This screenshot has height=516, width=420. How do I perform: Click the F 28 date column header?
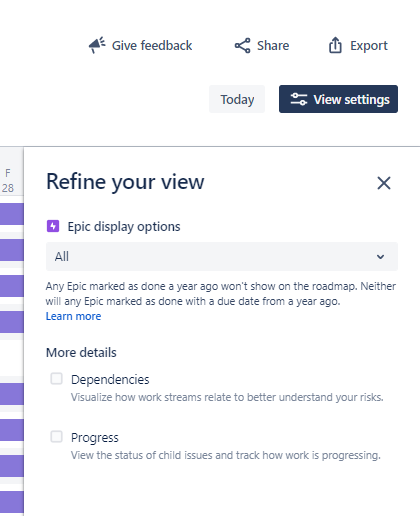[8, 181]
